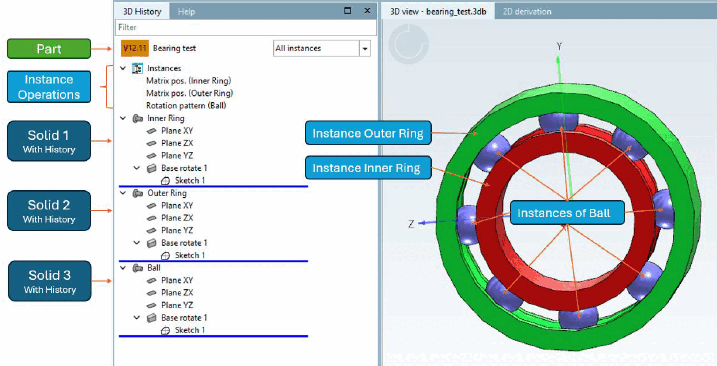Click Sketch 1 icon under Inner Ring
The height and width of the screenshot is (366, 717).
[166, 181]
